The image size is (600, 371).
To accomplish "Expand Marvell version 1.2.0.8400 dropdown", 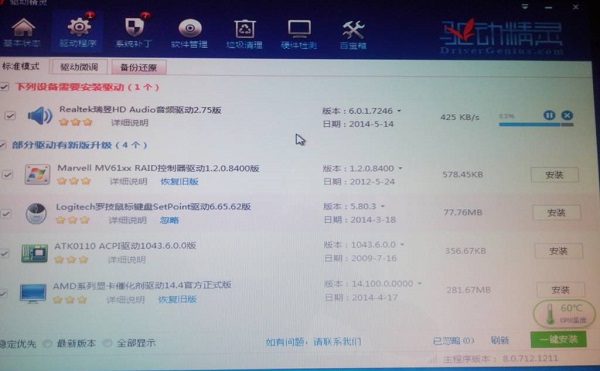I will [400, 168].
